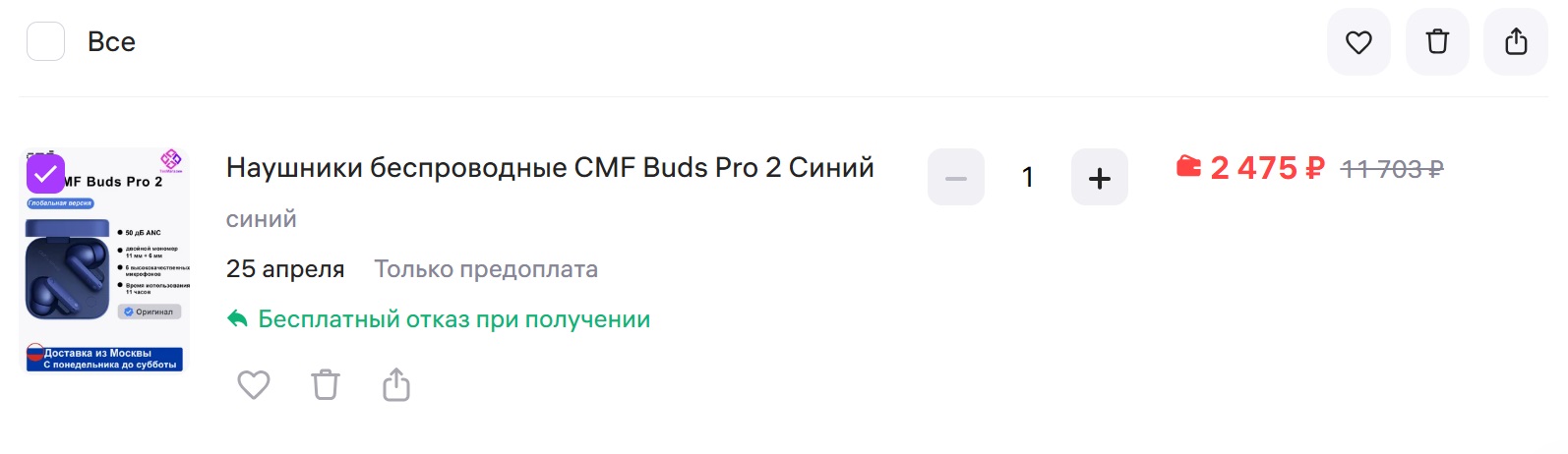Click the '25 апреля' delivery date
Screen dimensions: 1568x454
coord(285,269)
